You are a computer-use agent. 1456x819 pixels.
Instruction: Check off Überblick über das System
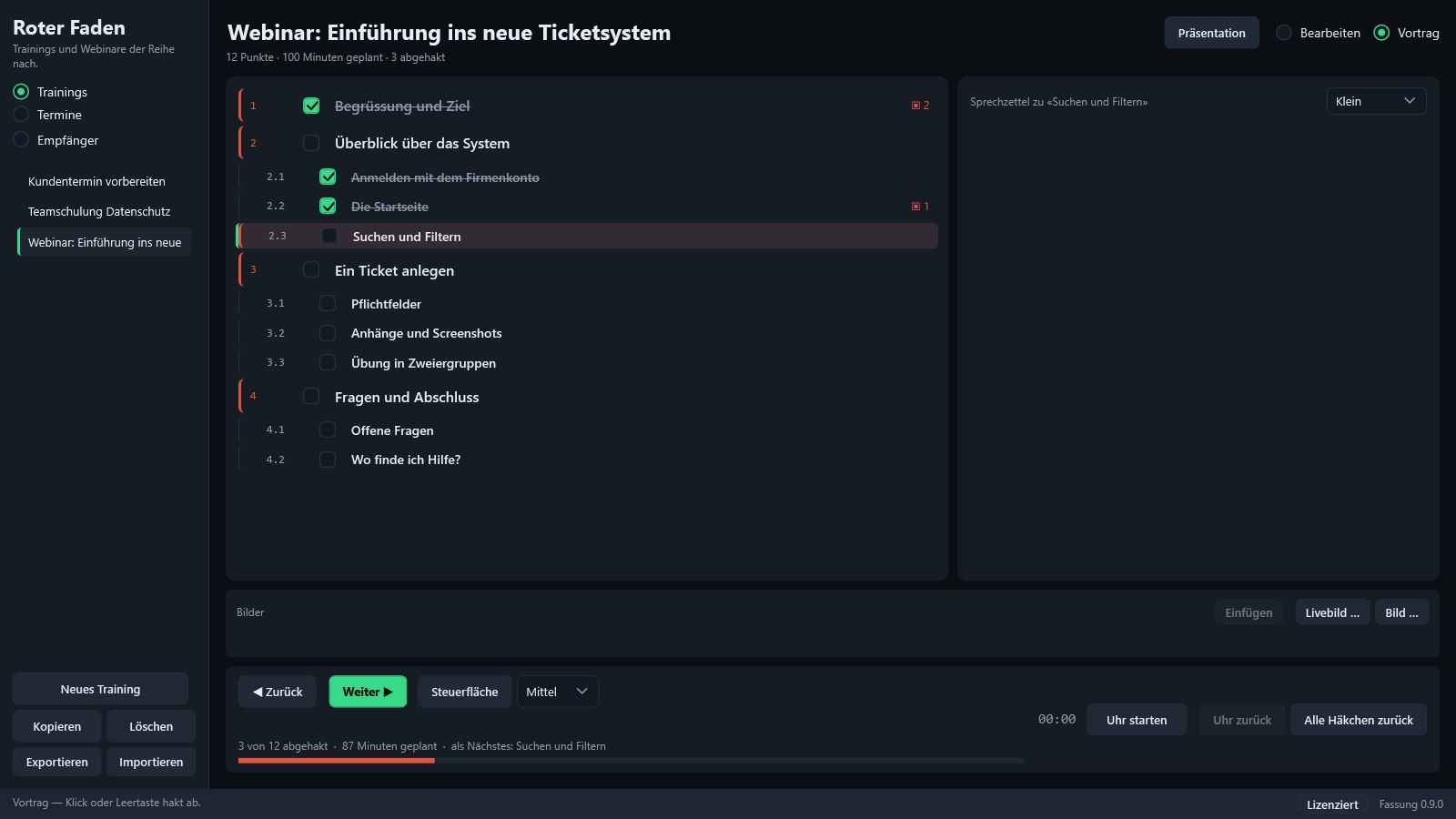(311, 143)
